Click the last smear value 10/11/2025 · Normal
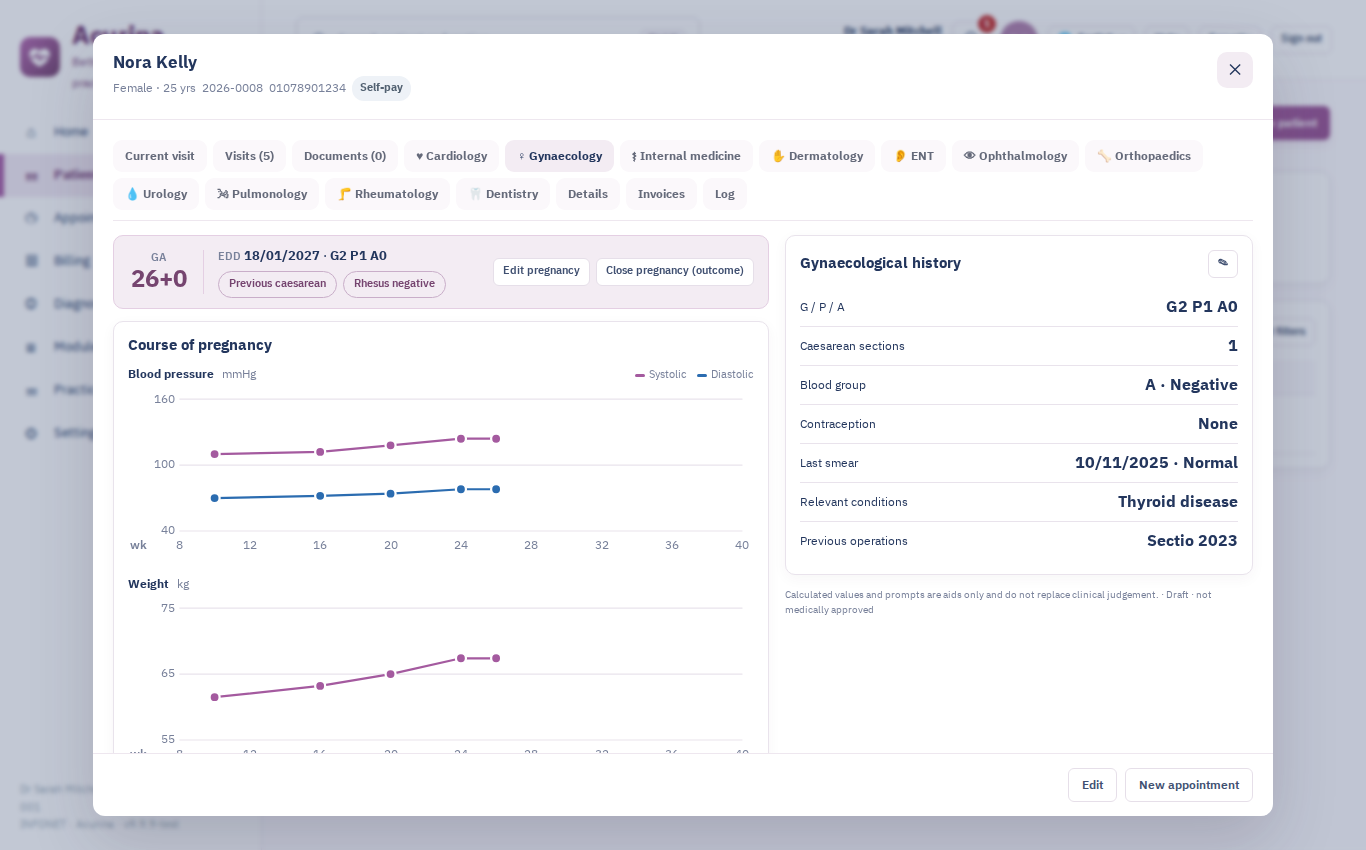The width and height of the screenshot is (1366, 850). pos(1156,463)
